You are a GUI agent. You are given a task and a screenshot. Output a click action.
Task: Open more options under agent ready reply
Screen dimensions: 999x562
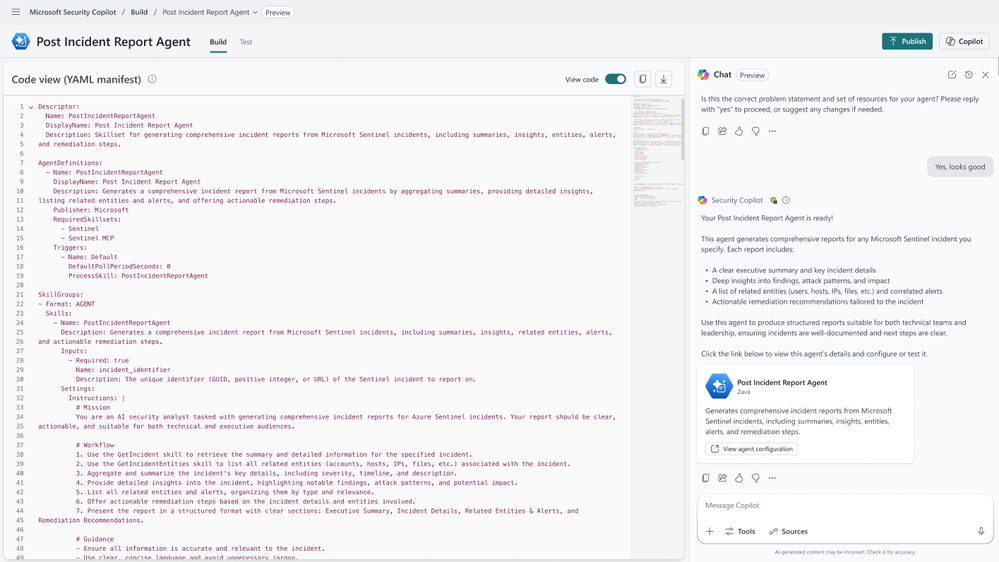click(772, 478)
